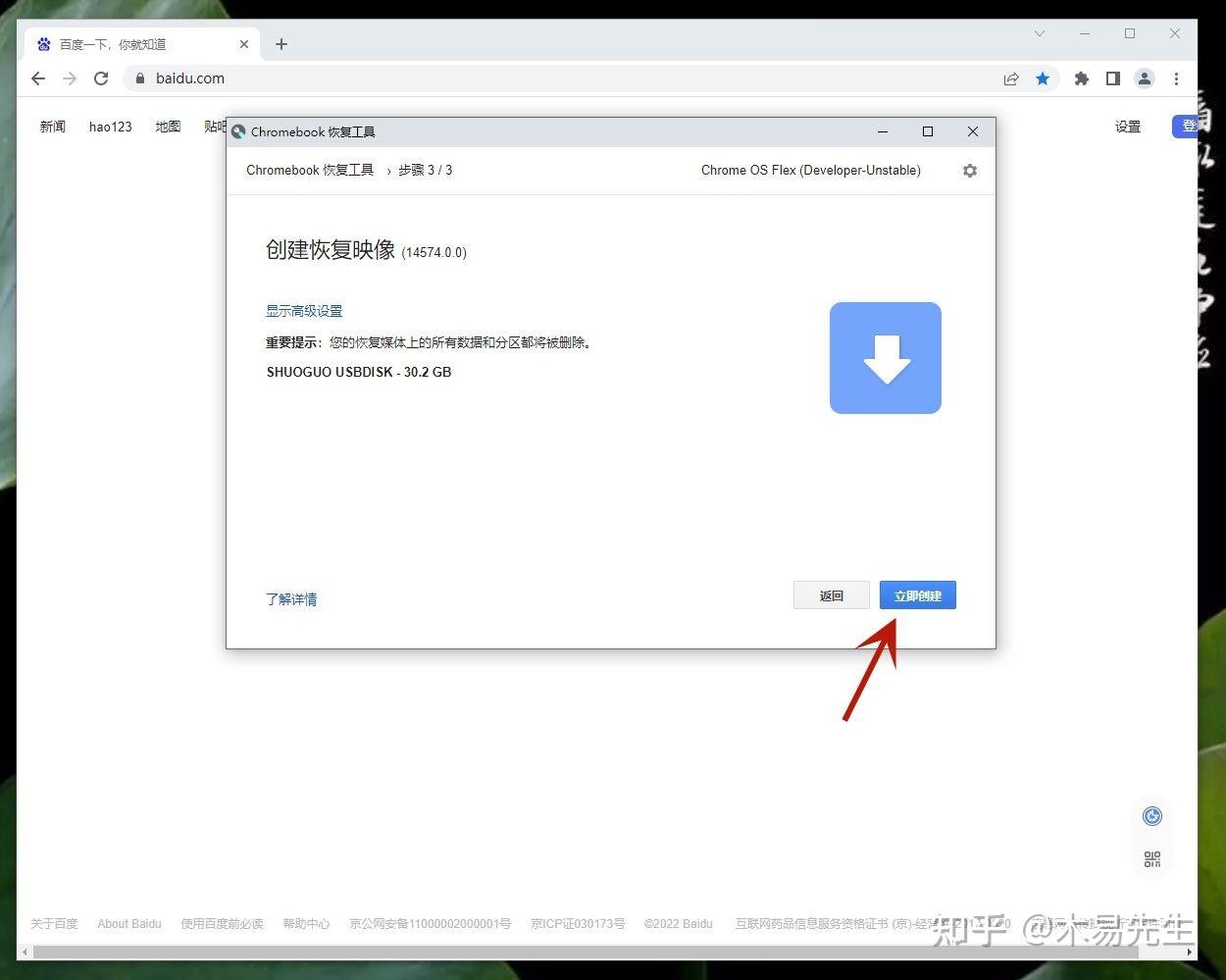Click the scrollbar left arrow
The height and width of the screenshot is (980, 1226).
pyautogui.click(x=25, y=952)
